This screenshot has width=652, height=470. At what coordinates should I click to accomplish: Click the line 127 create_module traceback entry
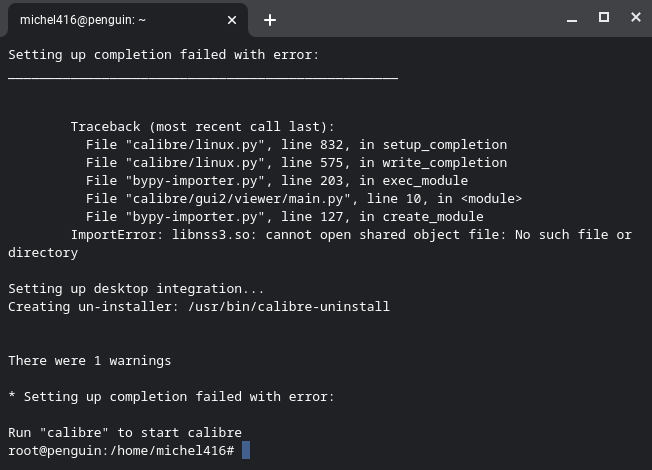(x=284, y=217)
